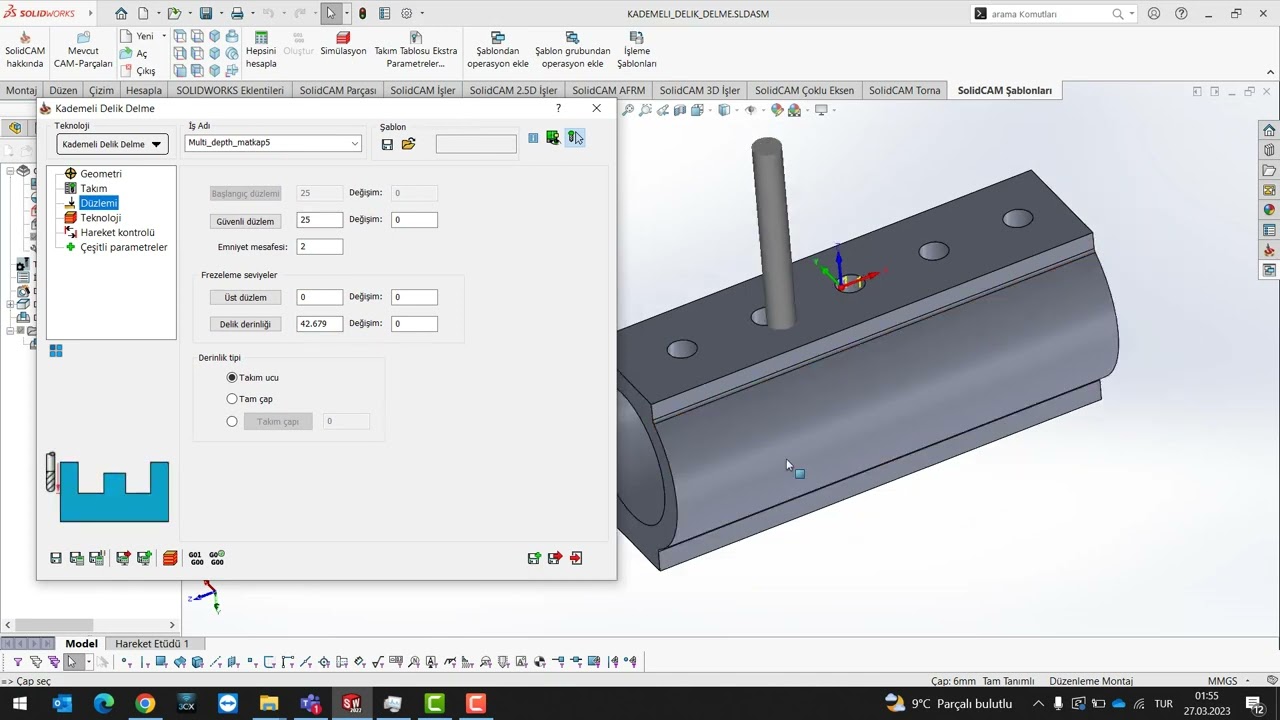
Task: Open File Explorer from the taskbar
Action: click(x=269, y=703)
